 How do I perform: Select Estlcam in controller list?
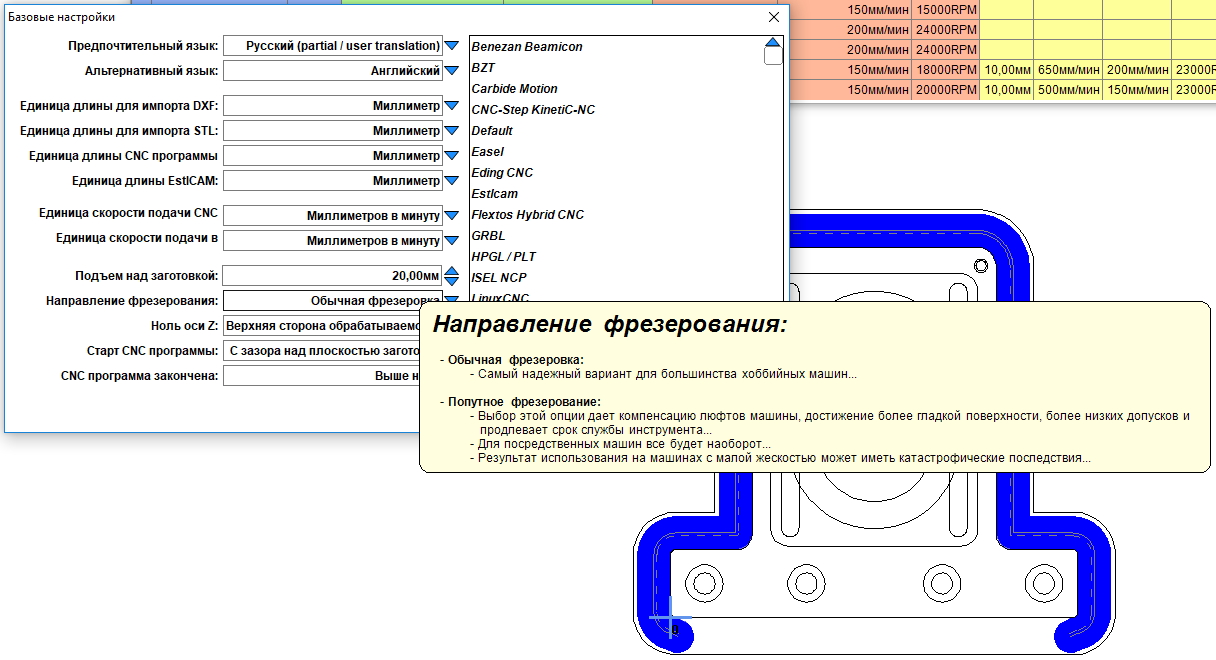pyautogui.click(x=495, y=194)
